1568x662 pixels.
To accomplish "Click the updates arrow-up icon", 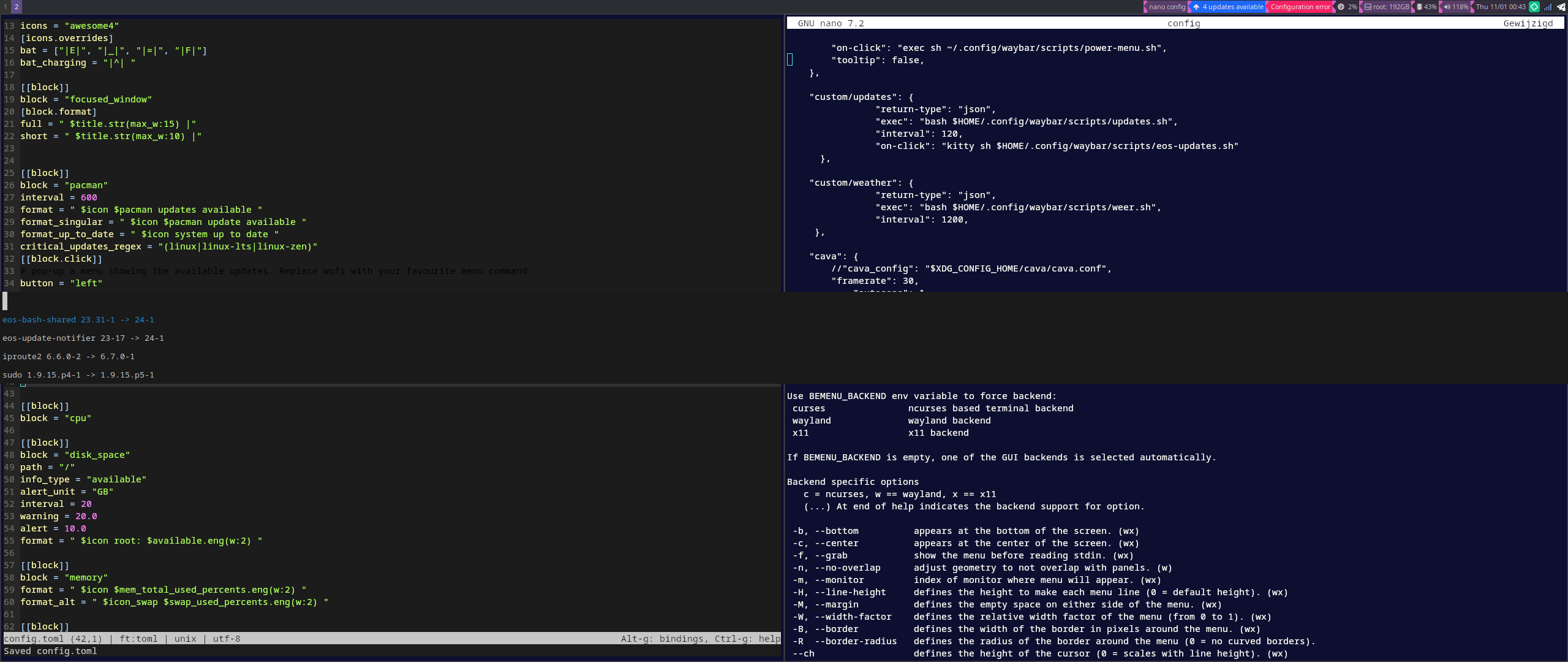I will click(x=1196, y=7).
